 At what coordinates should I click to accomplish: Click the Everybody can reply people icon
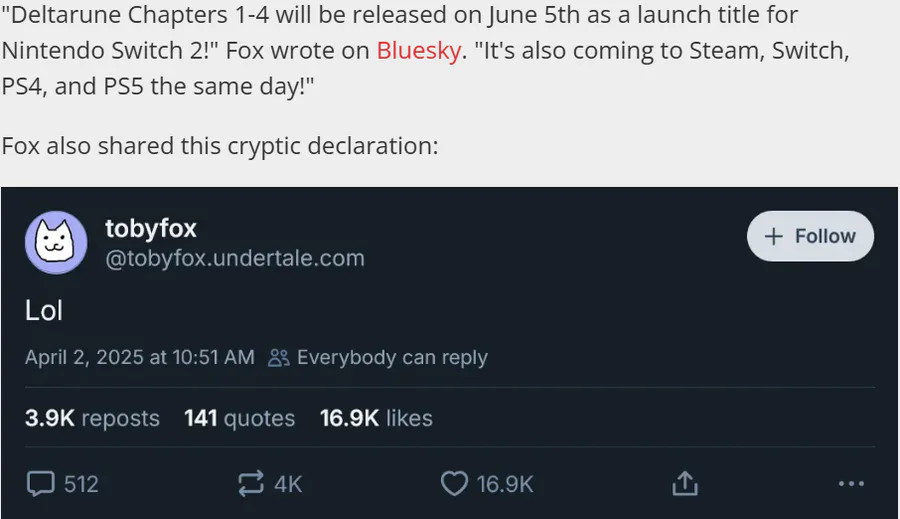pyautogui.click(x=279, y=358)
